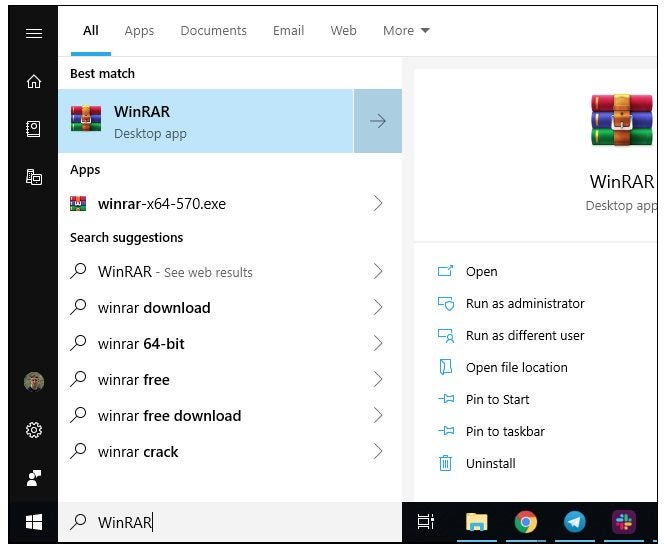
Task: Open the hamburger menu in sidebar
Action: [33, 33]
